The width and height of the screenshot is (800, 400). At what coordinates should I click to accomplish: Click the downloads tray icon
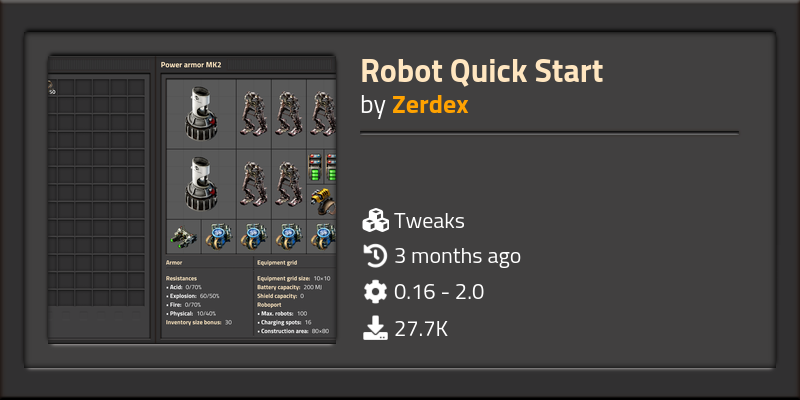coord(375,326)
